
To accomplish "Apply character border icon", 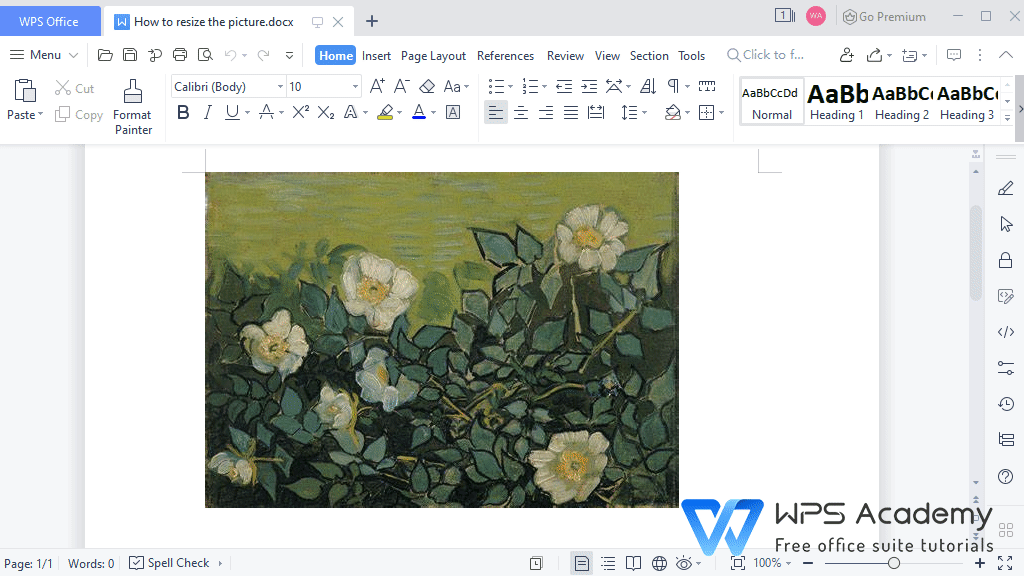I will (x=453, y=112).
